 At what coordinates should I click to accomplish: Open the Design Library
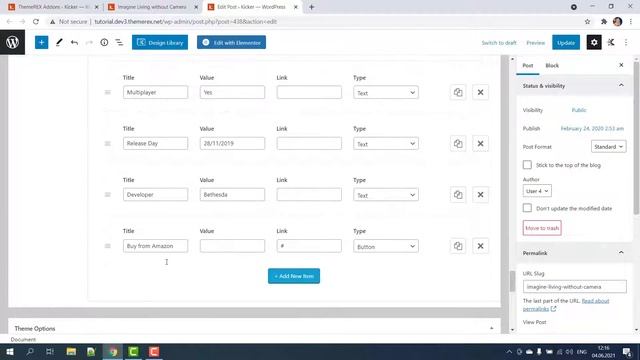coord(160,42)
